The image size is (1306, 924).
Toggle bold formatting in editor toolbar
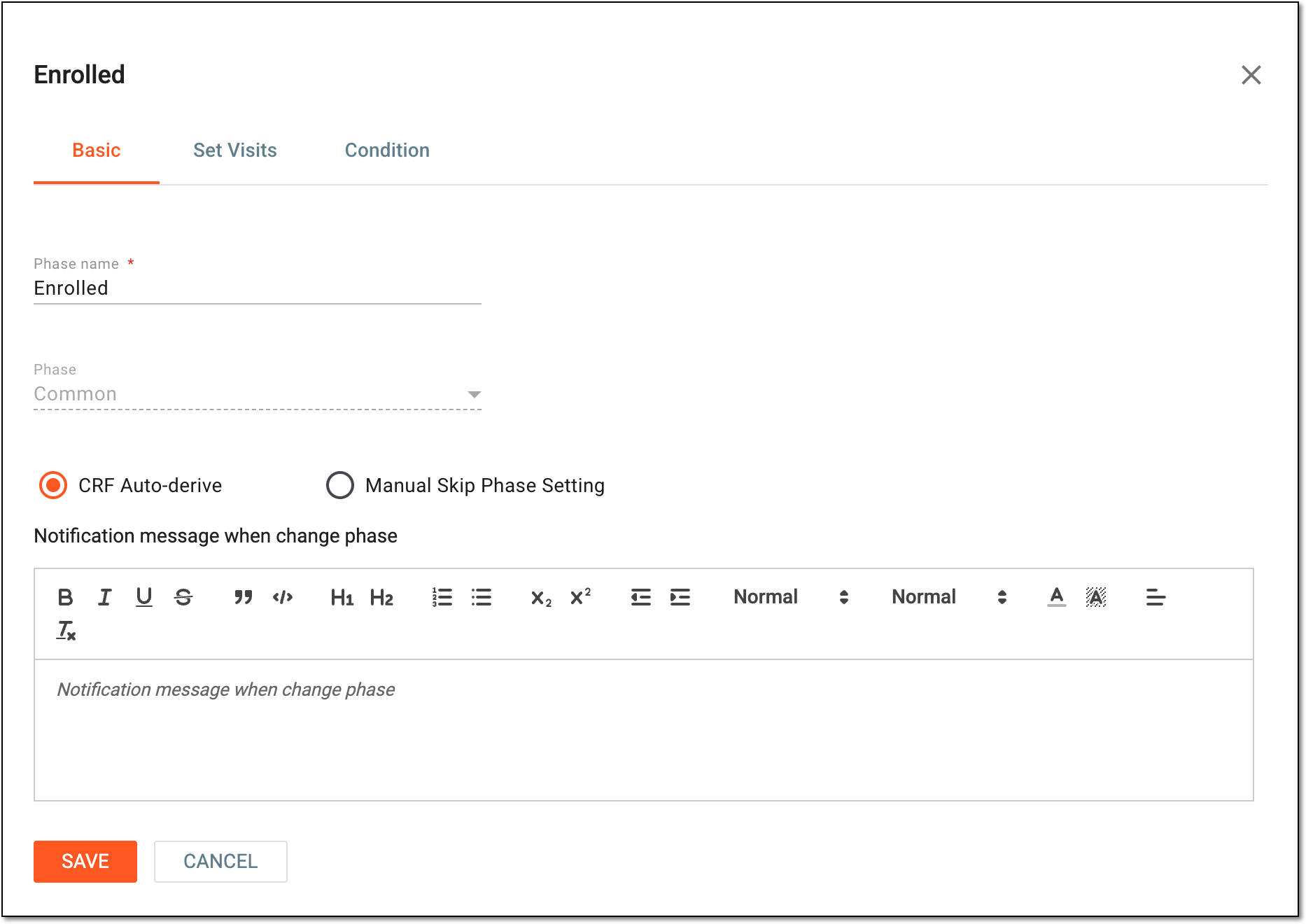click(65, 597)
